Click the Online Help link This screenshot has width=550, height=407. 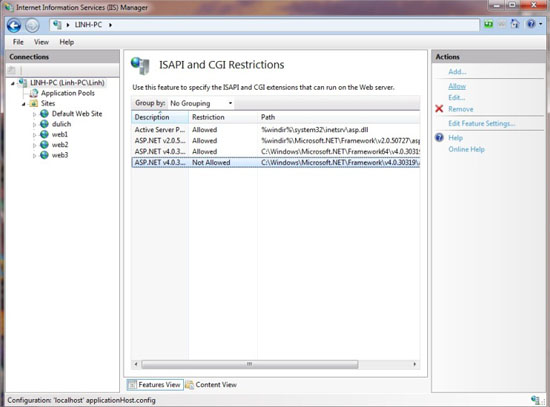(x=466, y=149)
